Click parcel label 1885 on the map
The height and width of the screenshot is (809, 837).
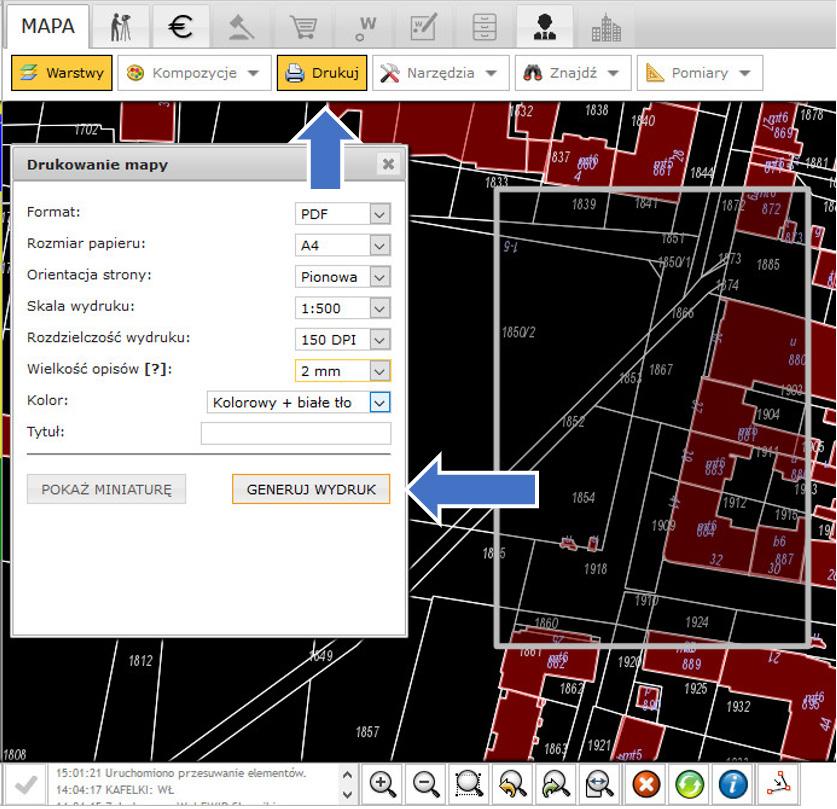point(768,264)
